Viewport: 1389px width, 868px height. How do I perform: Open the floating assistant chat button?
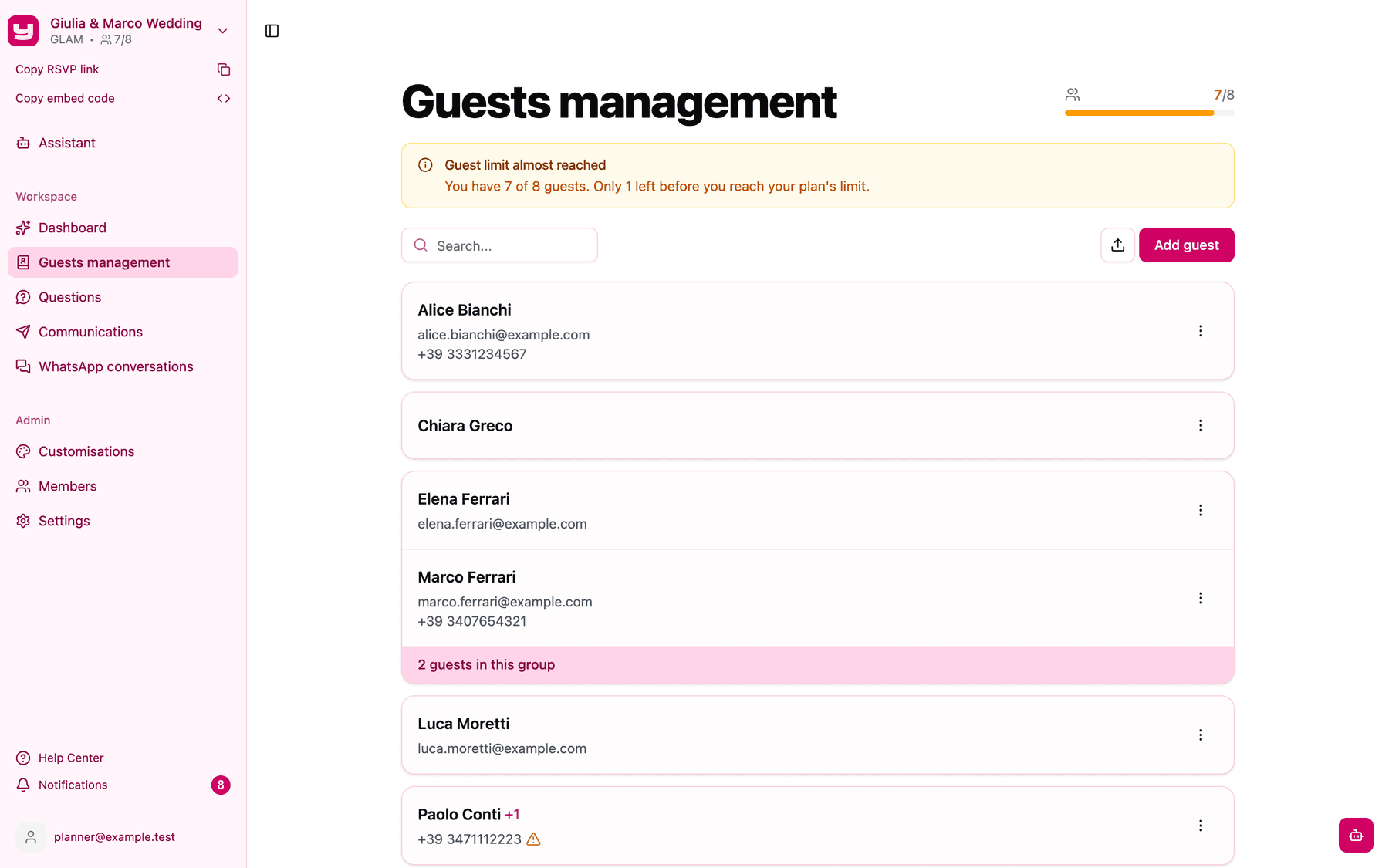point(1356,835)
